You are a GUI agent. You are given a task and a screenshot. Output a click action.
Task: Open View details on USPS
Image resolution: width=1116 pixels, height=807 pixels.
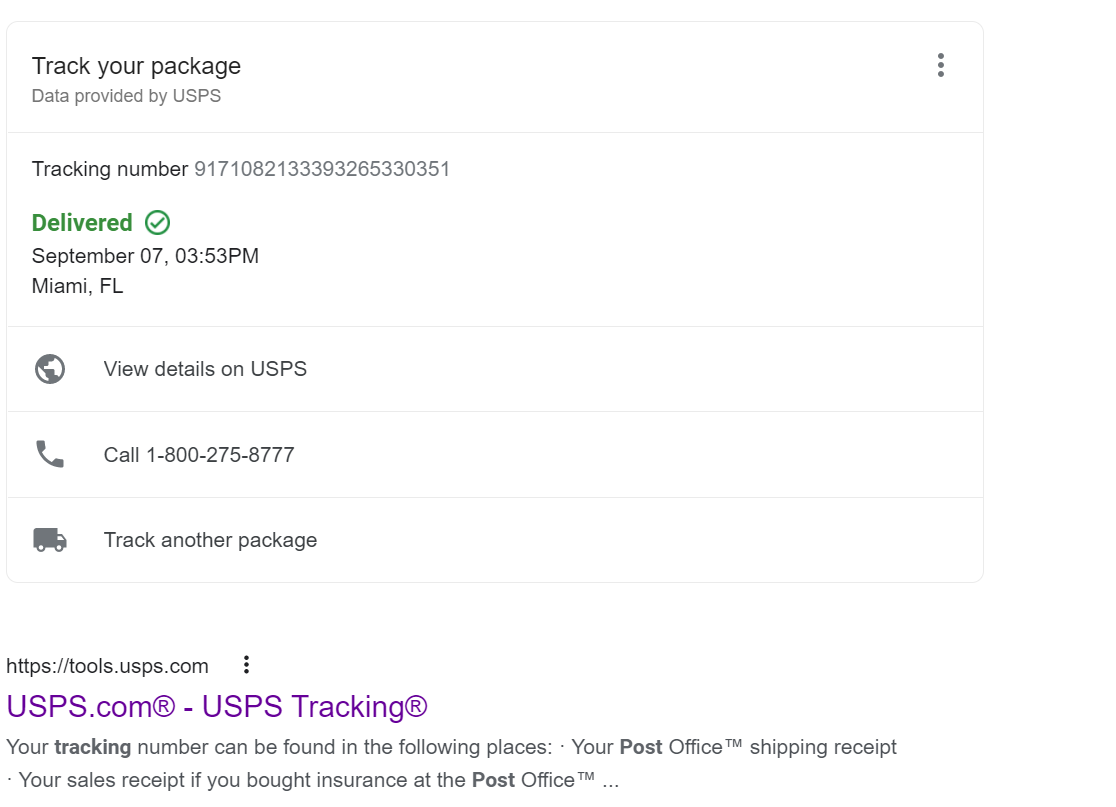click(x=205, y=369)
